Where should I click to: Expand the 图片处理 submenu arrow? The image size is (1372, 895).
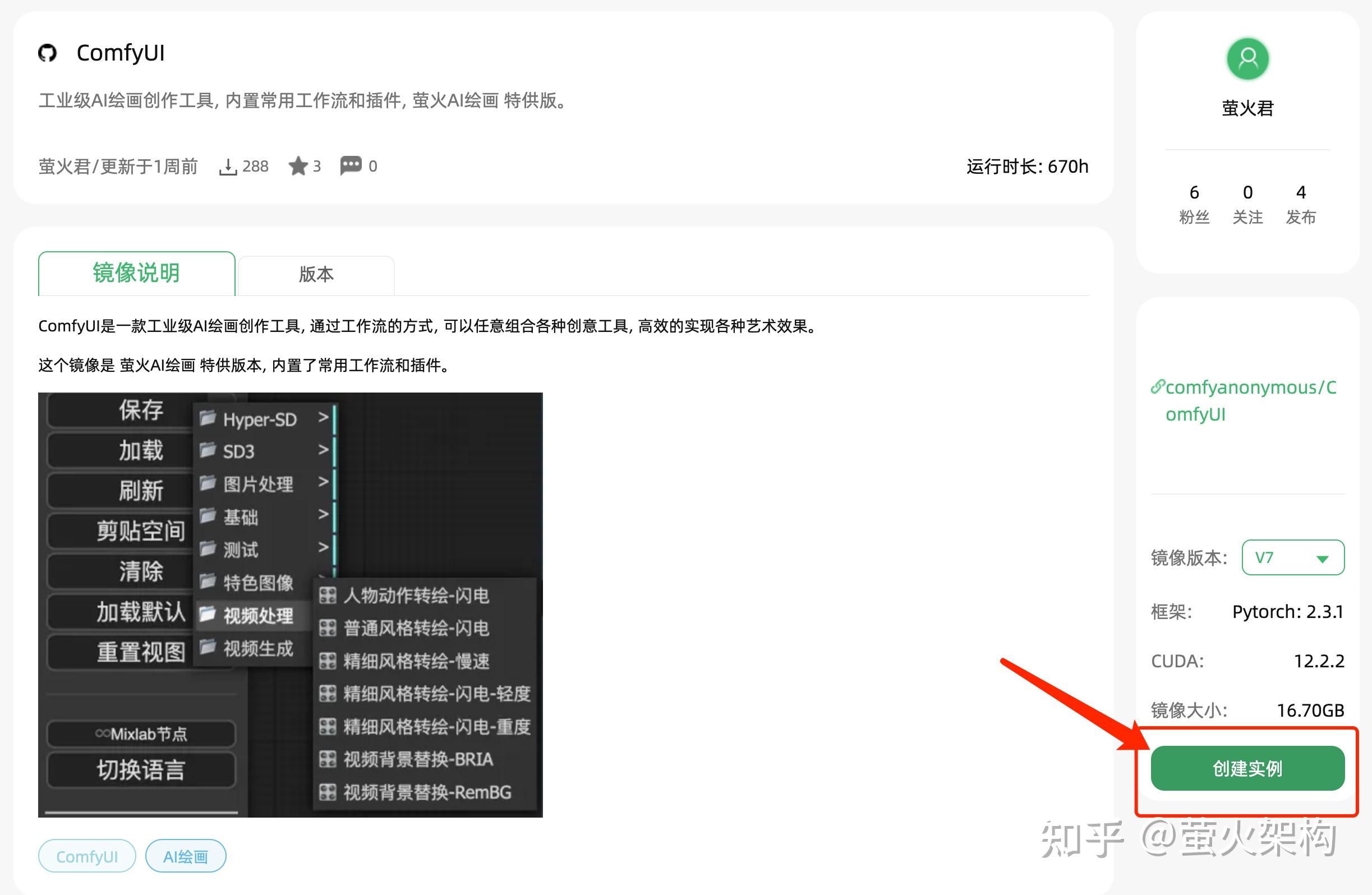tap(325, 483)
